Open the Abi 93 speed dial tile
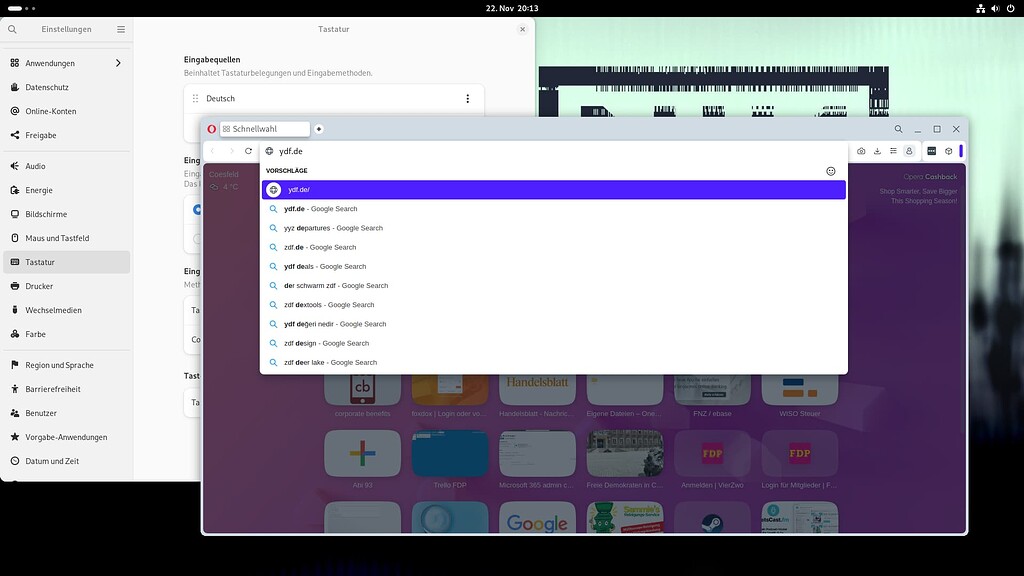The height and width of the screenshot is (576, 1024). click(362, 453)
